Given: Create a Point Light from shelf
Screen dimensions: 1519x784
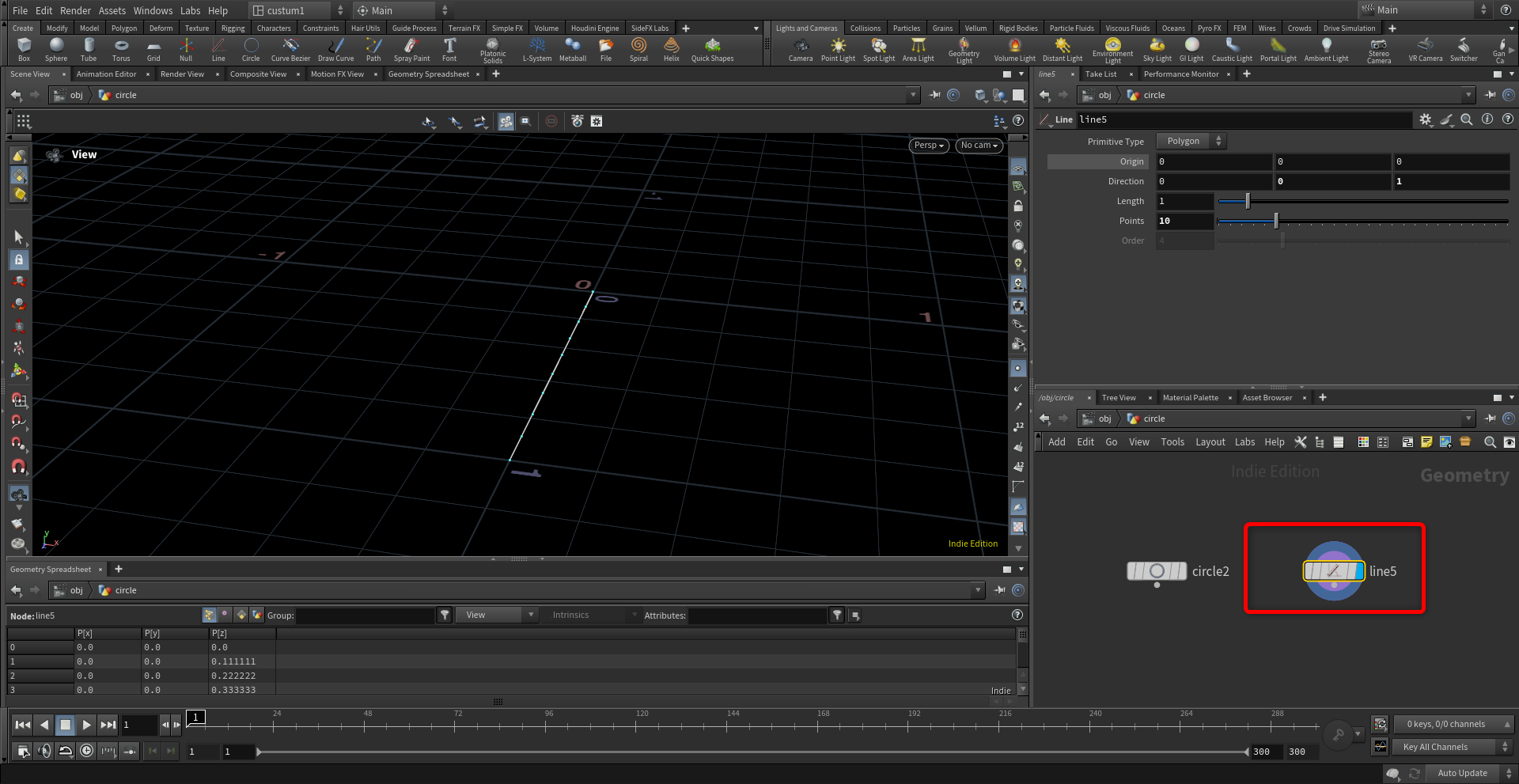Looking at the screenshot, I should (x=838, y=49).
